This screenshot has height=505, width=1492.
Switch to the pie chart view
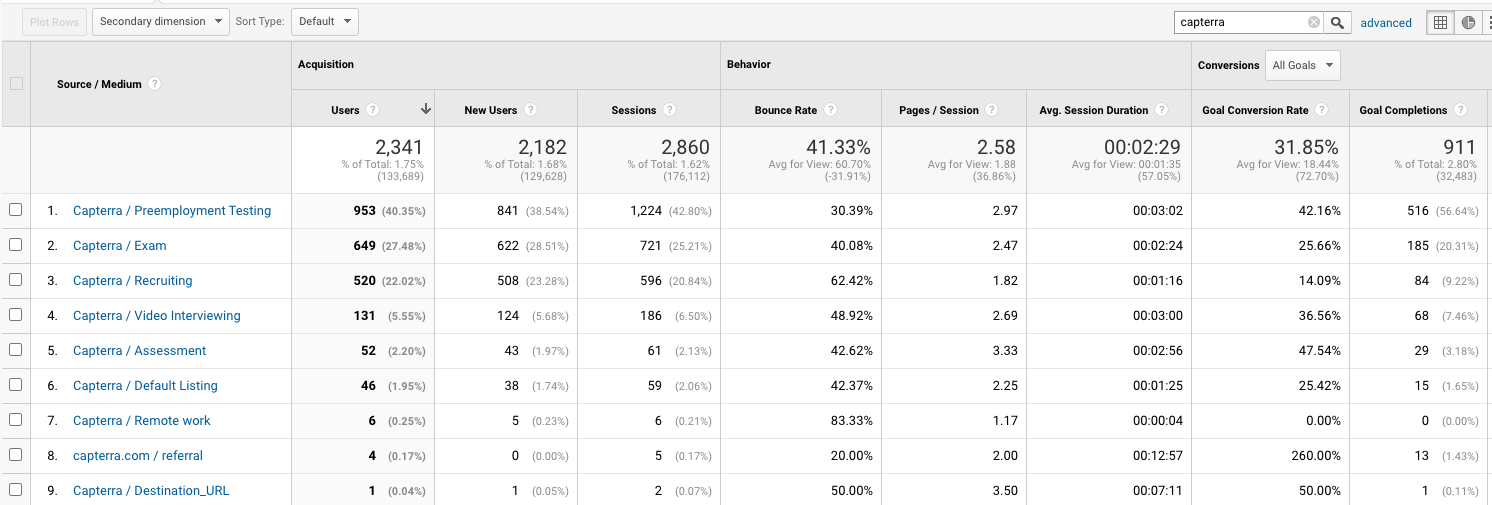pos(1468,22)
